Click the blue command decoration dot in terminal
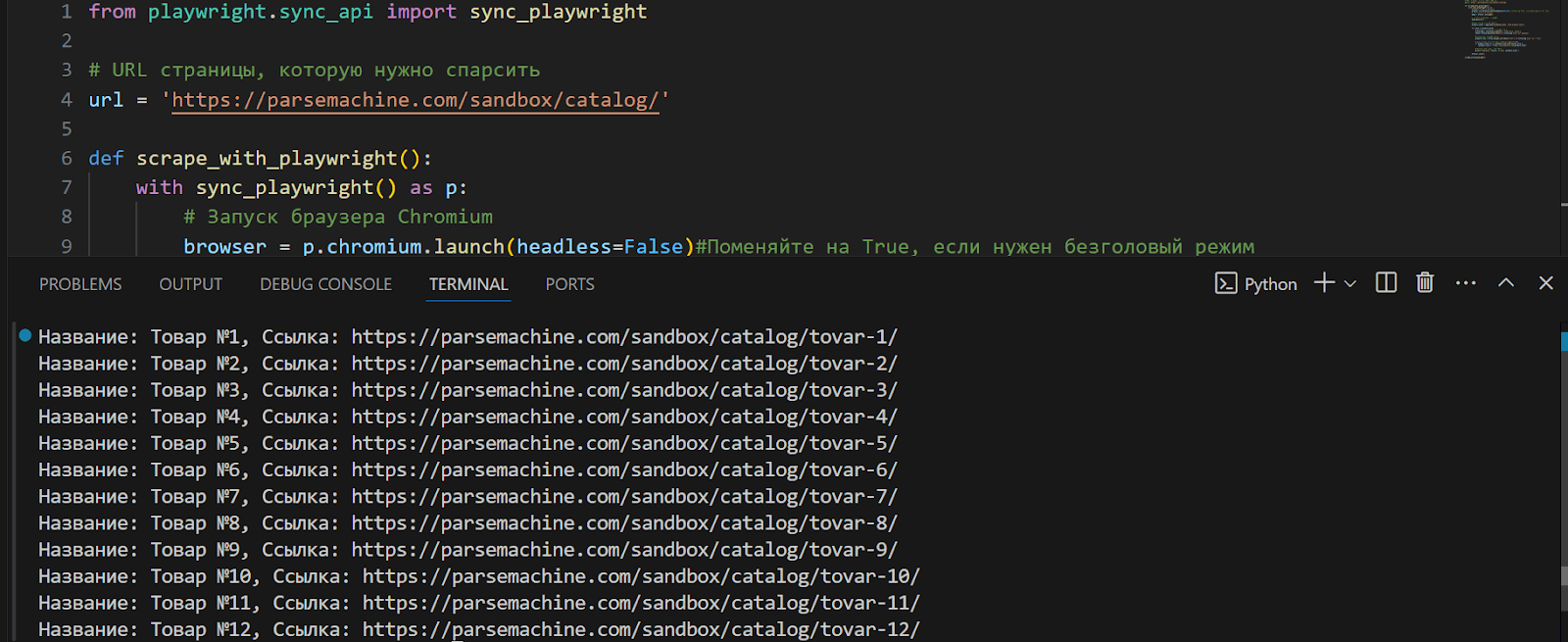Image resolution: width=1568 pixels, height=642 pixels. [x=25, y=335]
